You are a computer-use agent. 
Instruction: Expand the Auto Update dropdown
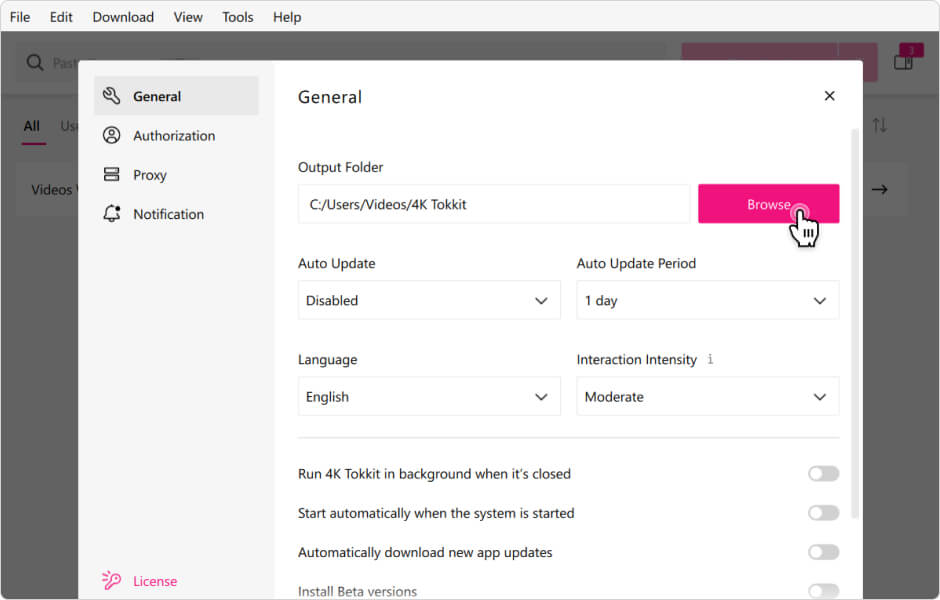click(429, 300)
